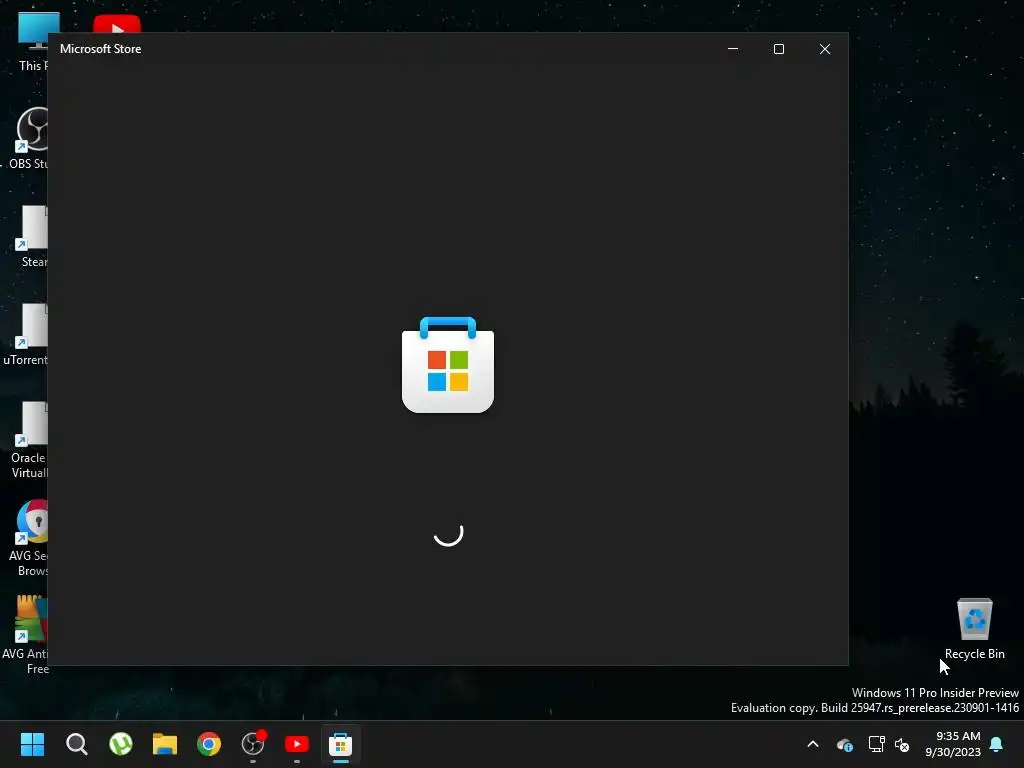Image resolution: width=1024 pixels, height=768 pixels.
Task: Open File Explorer from the taskbar
Action: (165, 744)
